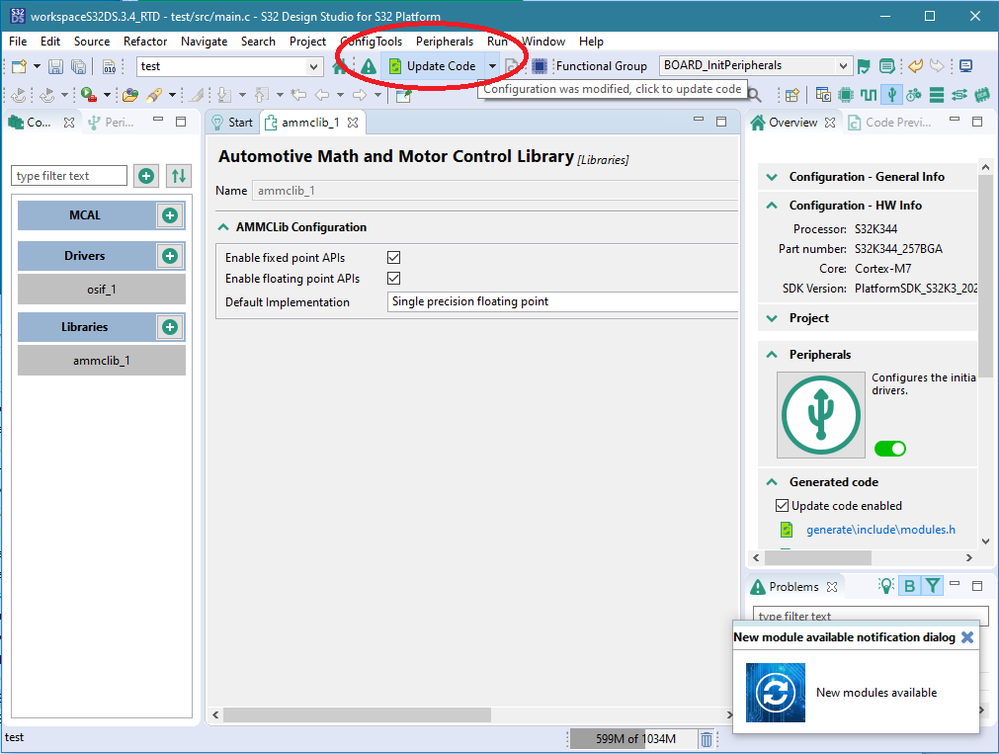999x754 pixels.
Task: Click the Save All toolbar icon
Action: 78,66
